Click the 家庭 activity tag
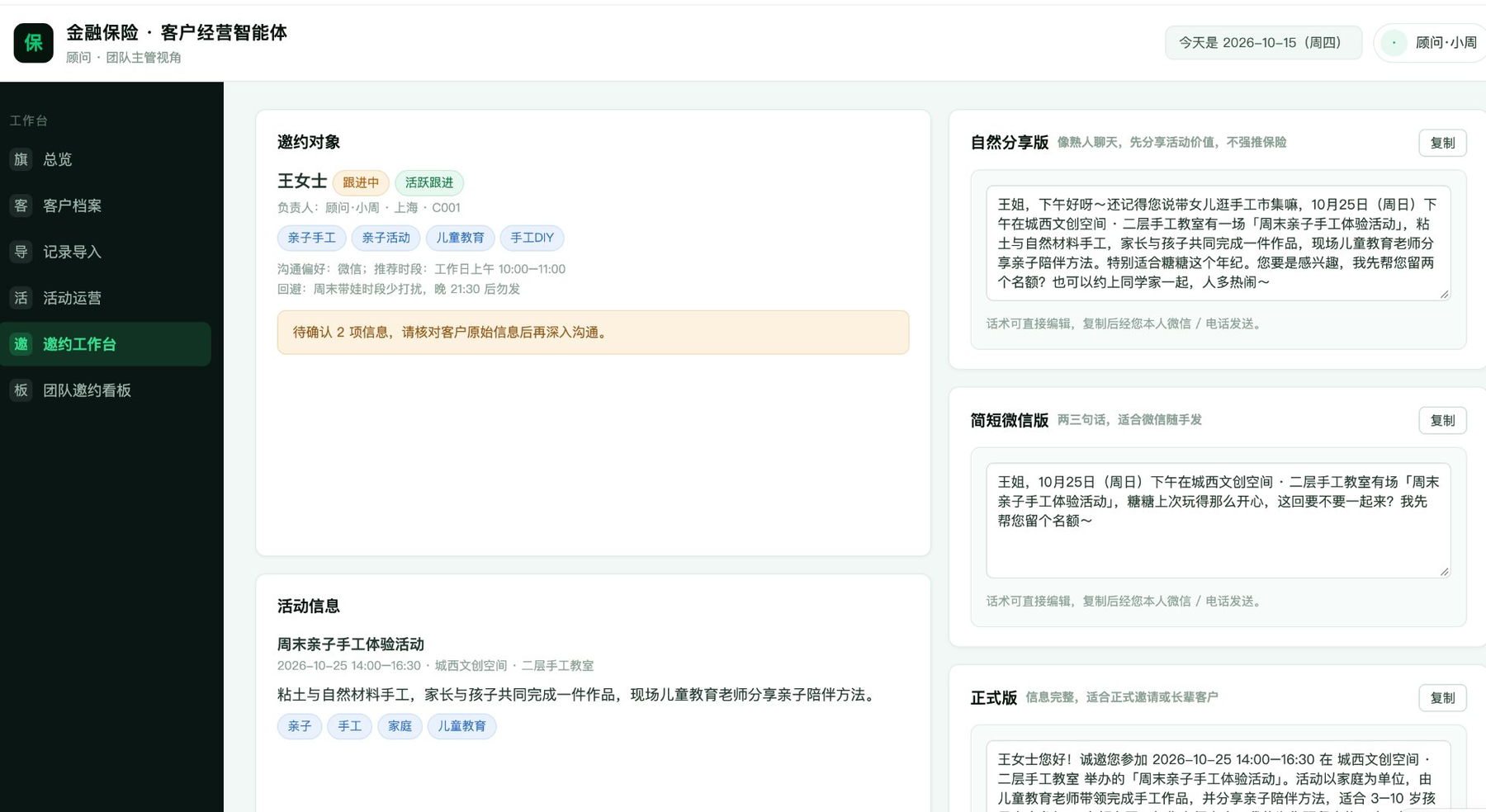The image size is (1486, 812). [400, 726]
